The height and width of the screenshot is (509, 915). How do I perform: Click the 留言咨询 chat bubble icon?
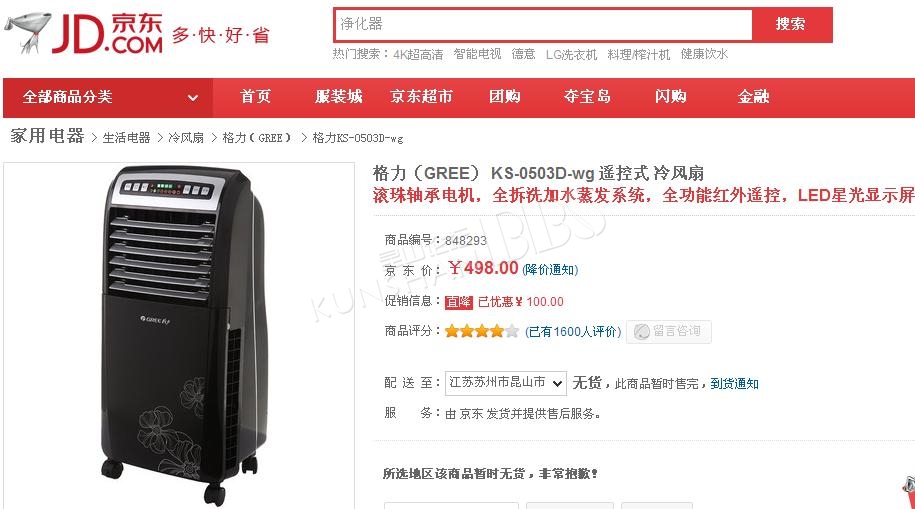pos(642,332)
